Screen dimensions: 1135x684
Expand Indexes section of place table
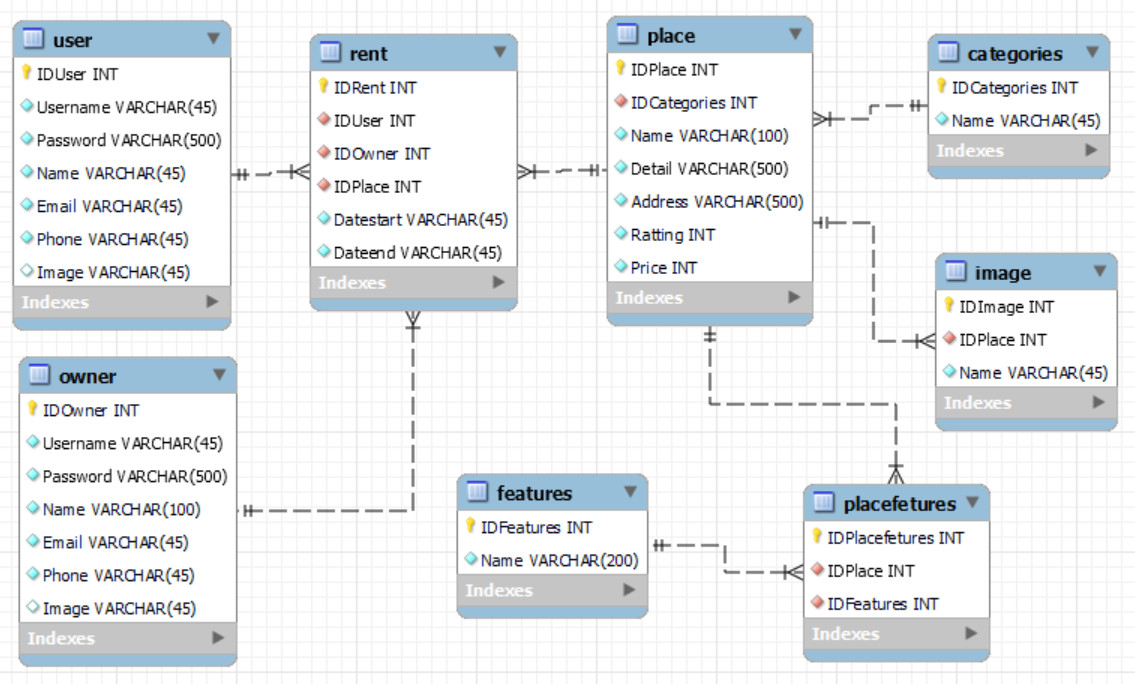coord(794,297)
